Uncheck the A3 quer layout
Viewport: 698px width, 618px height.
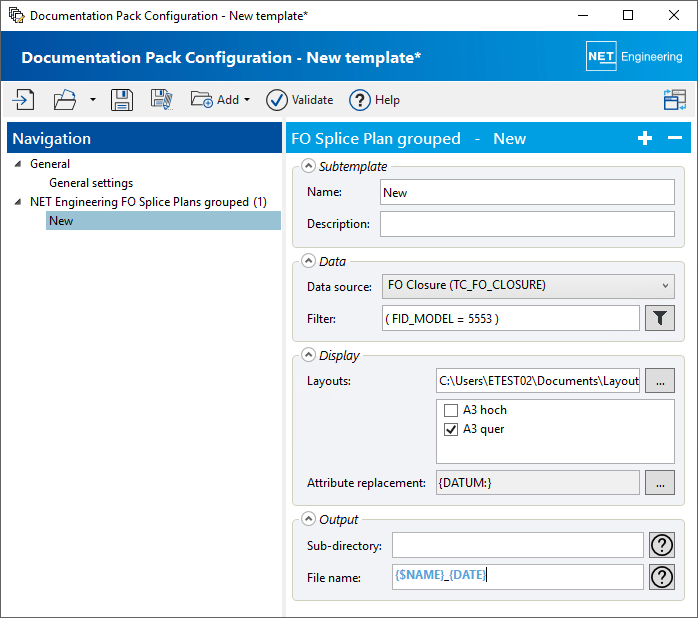pos(450,429)
